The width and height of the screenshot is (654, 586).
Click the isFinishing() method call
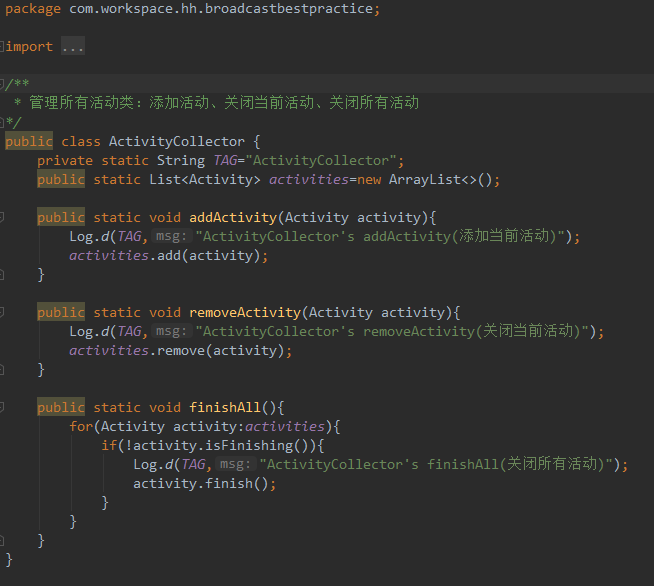(257, 445)
